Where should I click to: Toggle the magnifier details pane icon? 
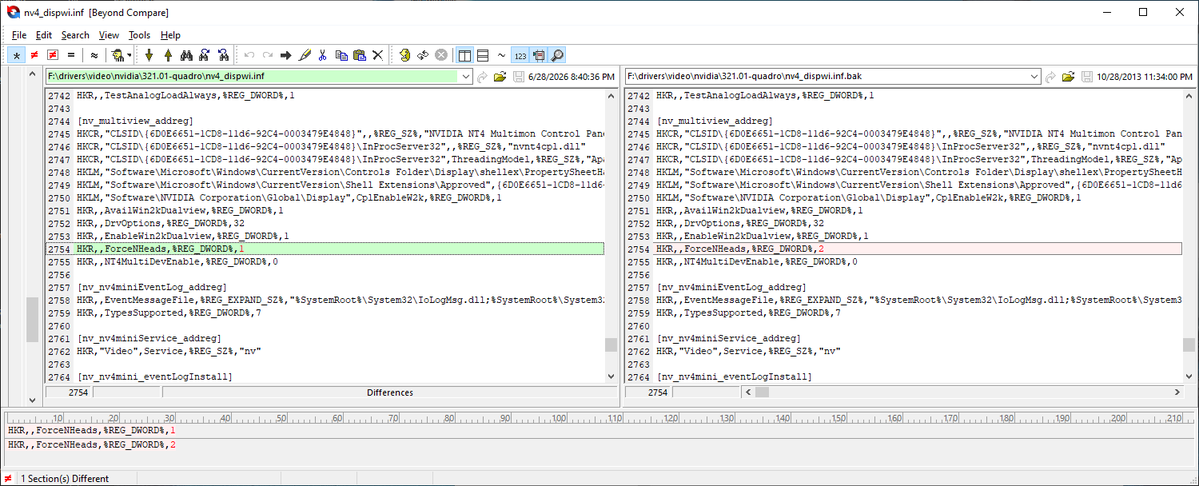(557, 55)
